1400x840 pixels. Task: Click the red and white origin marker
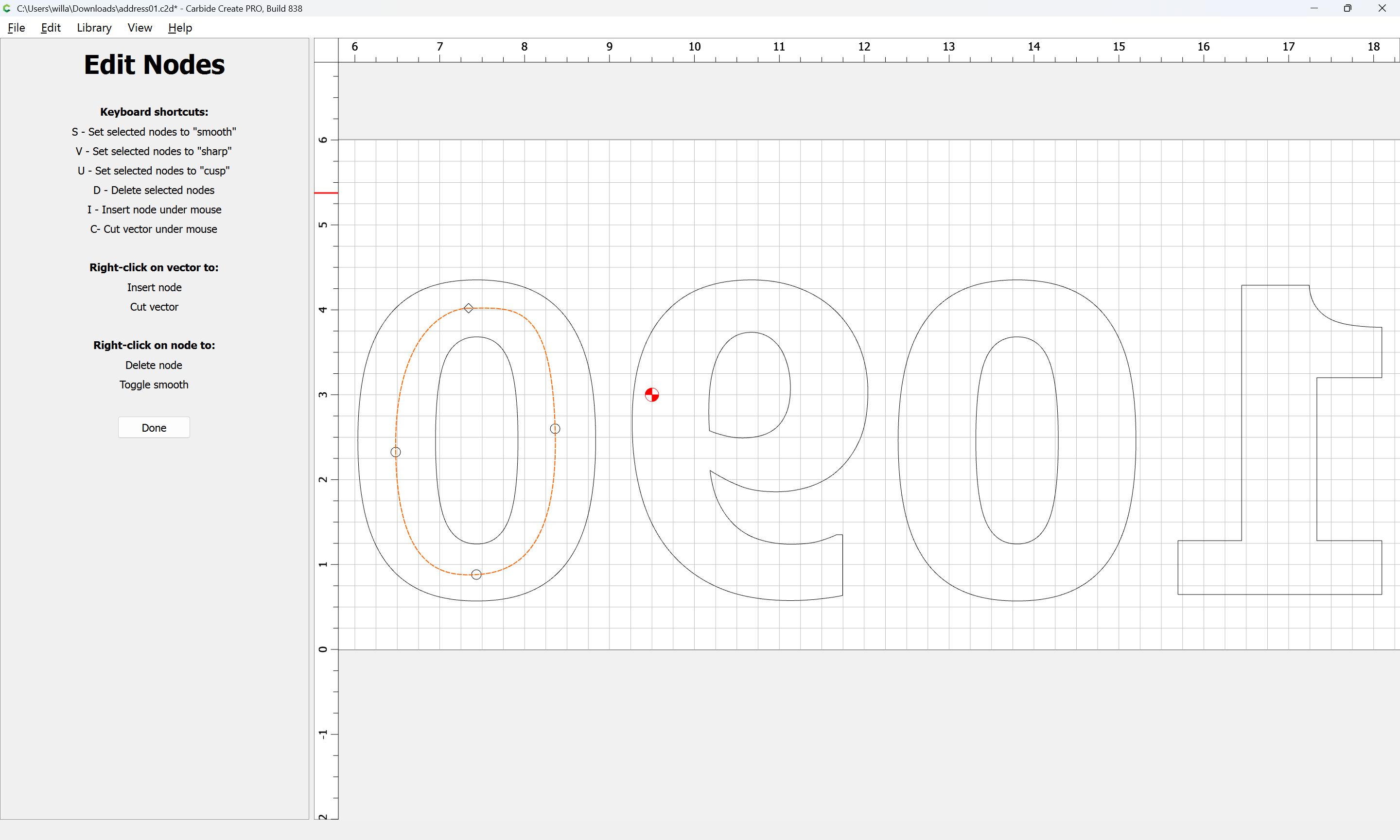coord(652,395)
